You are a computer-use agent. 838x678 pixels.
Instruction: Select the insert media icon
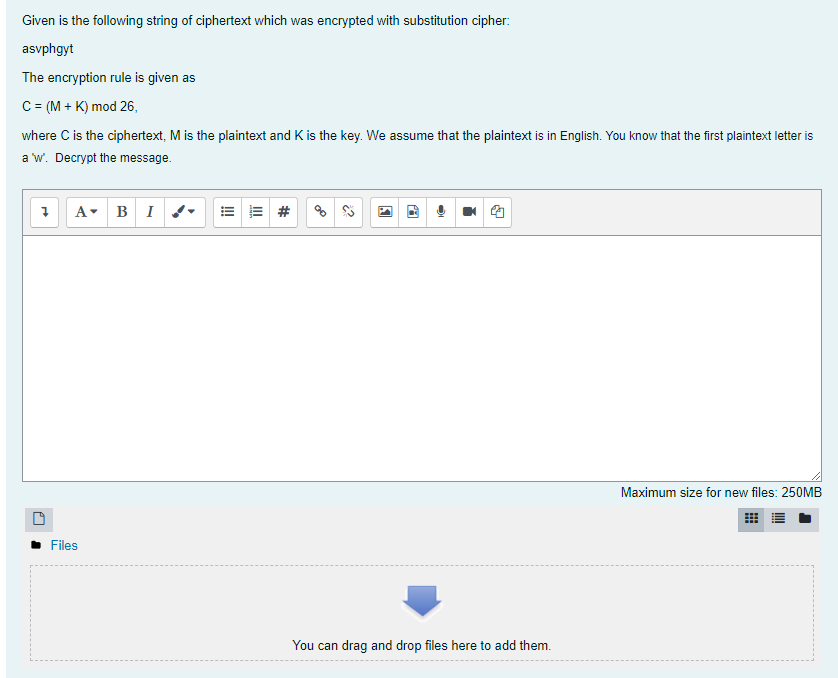tap(413, 212)
